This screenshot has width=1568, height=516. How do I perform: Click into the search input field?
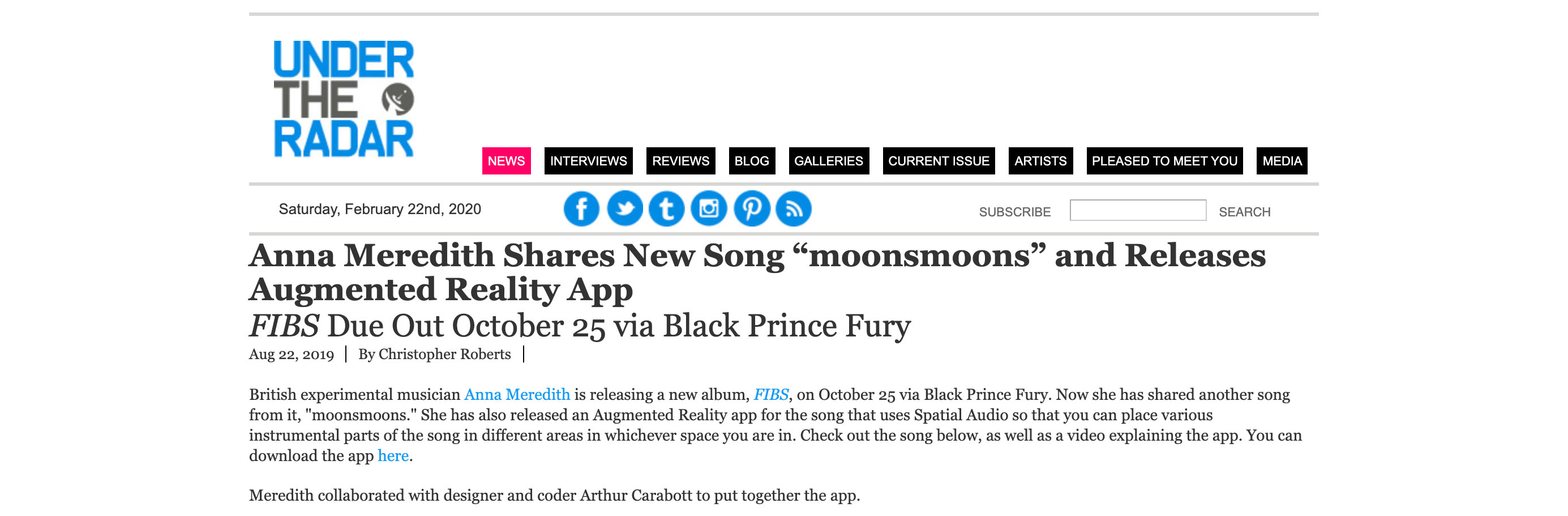pos(1138,210)
